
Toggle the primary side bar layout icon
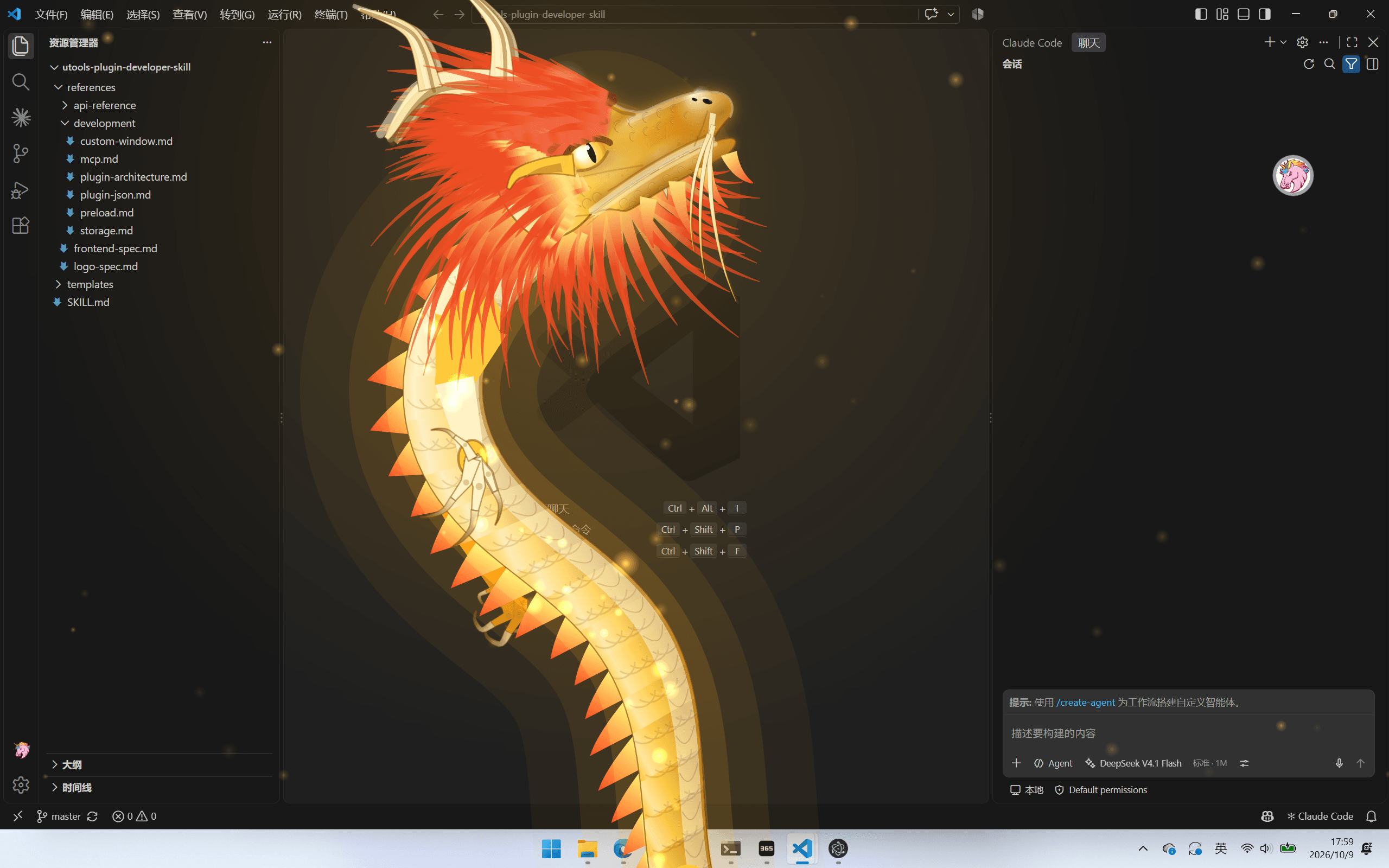(1201, 14)
